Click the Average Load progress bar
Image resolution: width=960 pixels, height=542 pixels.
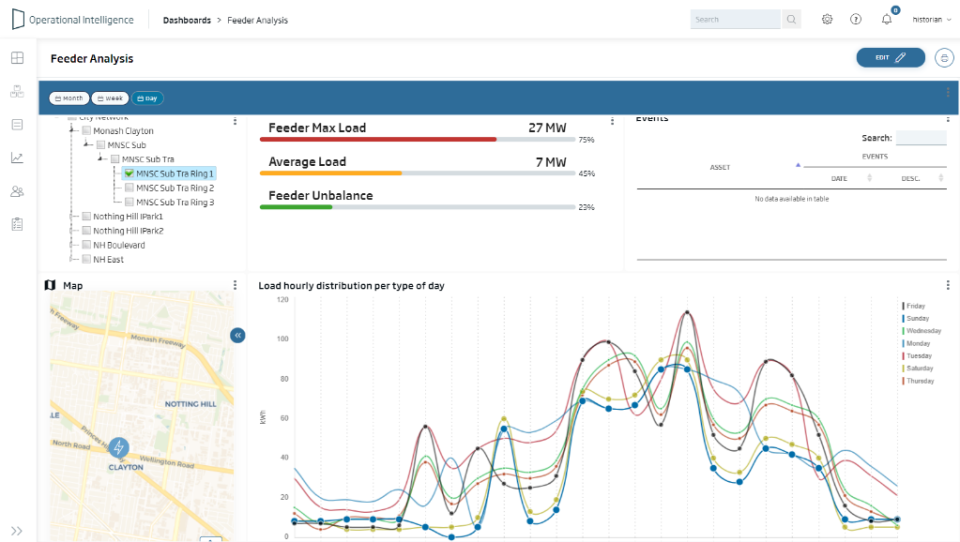point(417,173)
